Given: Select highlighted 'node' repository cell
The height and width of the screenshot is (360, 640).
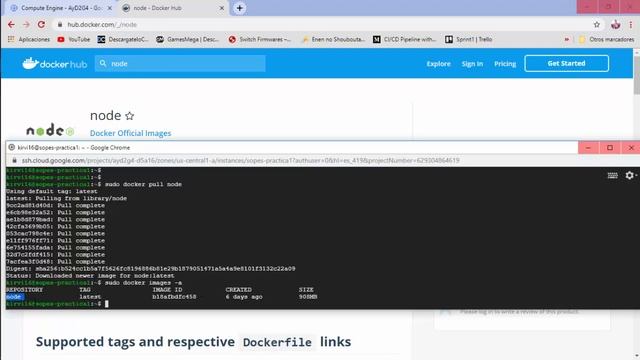Looking at the screenshot, I should pos(14,297).
